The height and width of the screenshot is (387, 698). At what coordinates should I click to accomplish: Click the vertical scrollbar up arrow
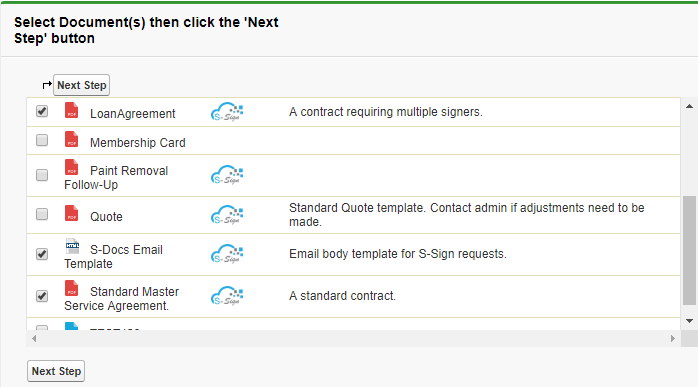click(689, 106)
